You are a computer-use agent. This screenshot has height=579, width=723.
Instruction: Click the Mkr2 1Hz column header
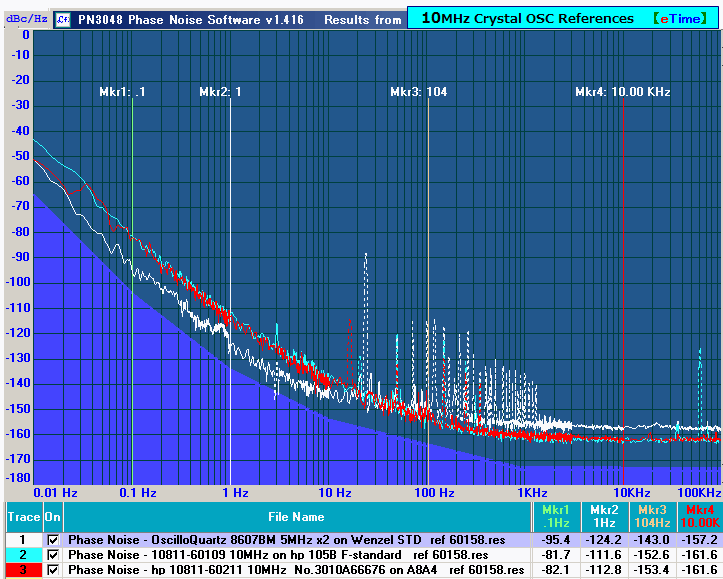(602, 517)
